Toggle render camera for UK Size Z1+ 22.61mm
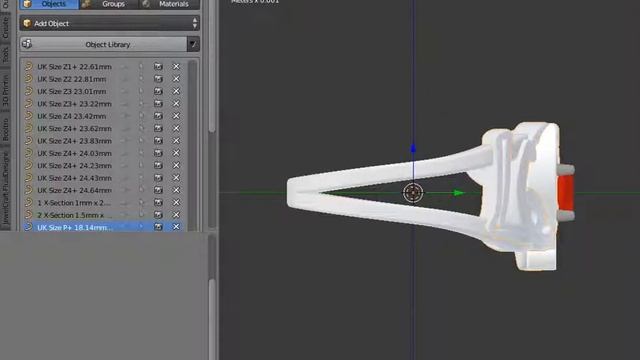The image size is (640, 360). 158,67
